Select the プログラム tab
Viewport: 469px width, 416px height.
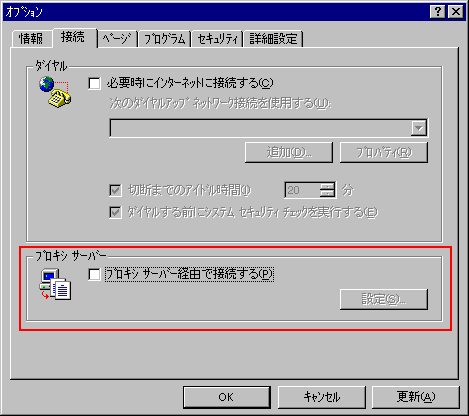(x=164, y=39)
